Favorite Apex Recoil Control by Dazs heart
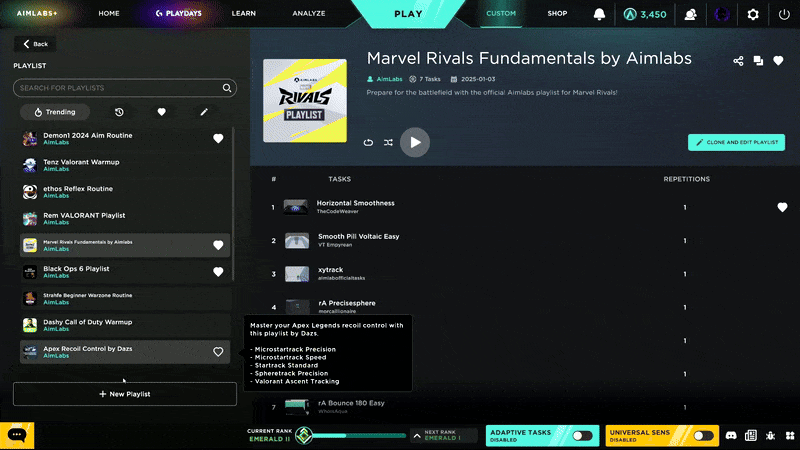 (218, 352)
